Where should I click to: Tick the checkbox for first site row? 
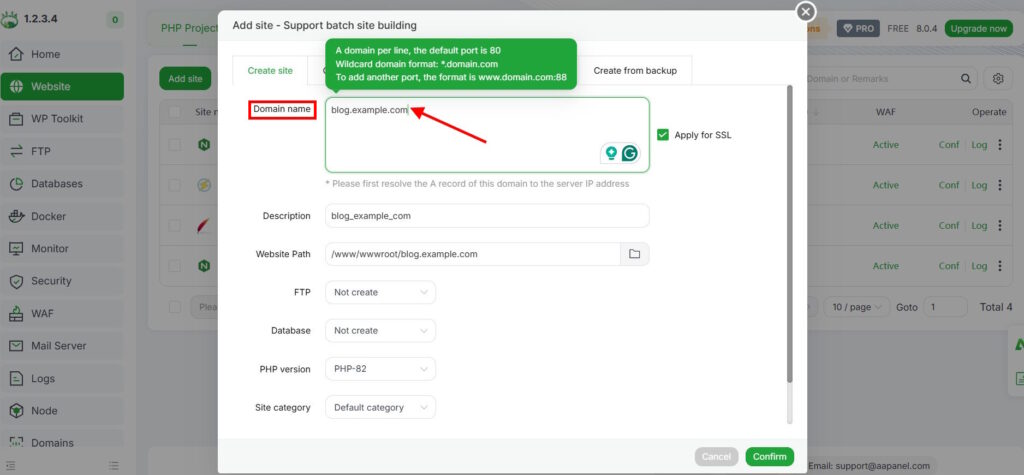point(175,145)
